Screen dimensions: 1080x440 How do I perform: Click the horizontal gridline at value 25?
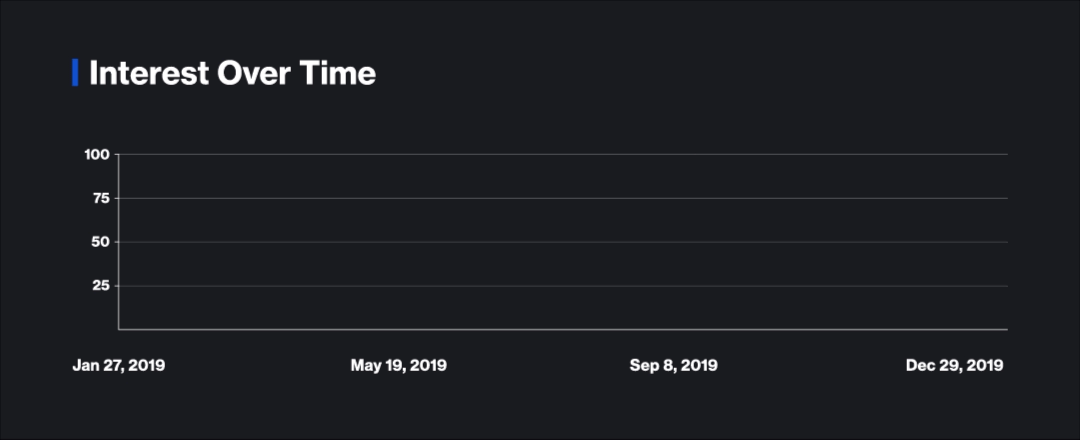(563, 286)
